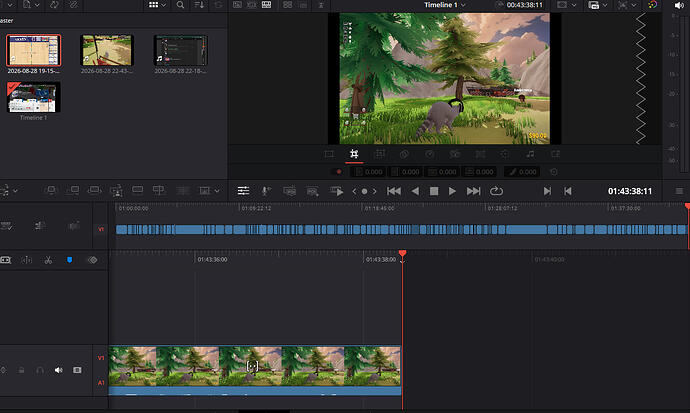The image size is (690, 413).
Task: Jump to the last frame
Action: tap(473, 191)
